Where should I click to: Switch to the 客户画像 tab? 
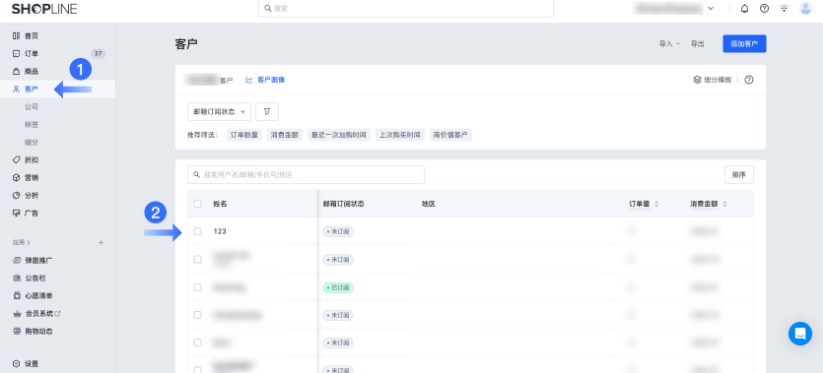coord(266,80)
